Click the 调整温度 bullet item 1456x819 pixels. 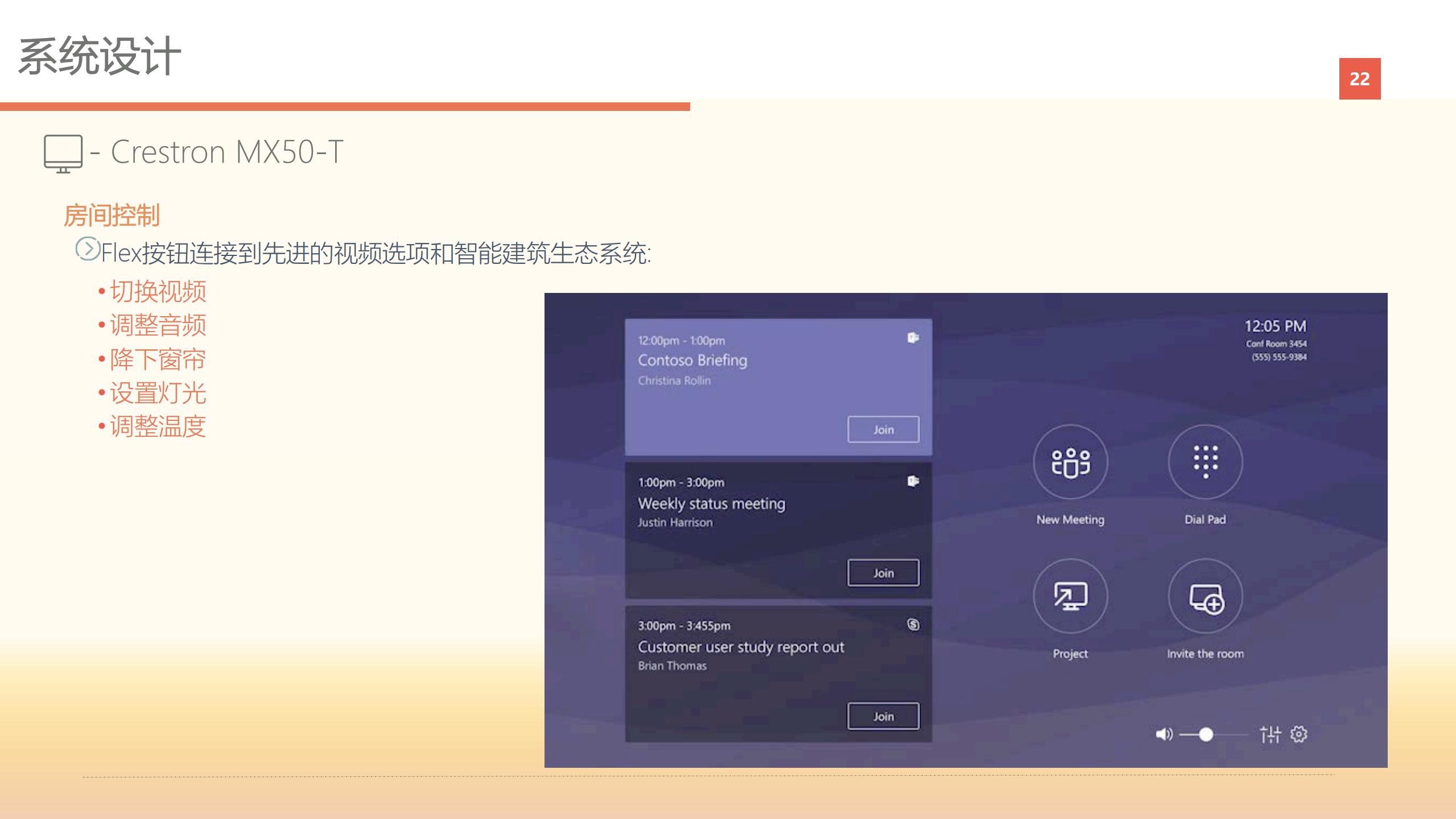[158, 427]
